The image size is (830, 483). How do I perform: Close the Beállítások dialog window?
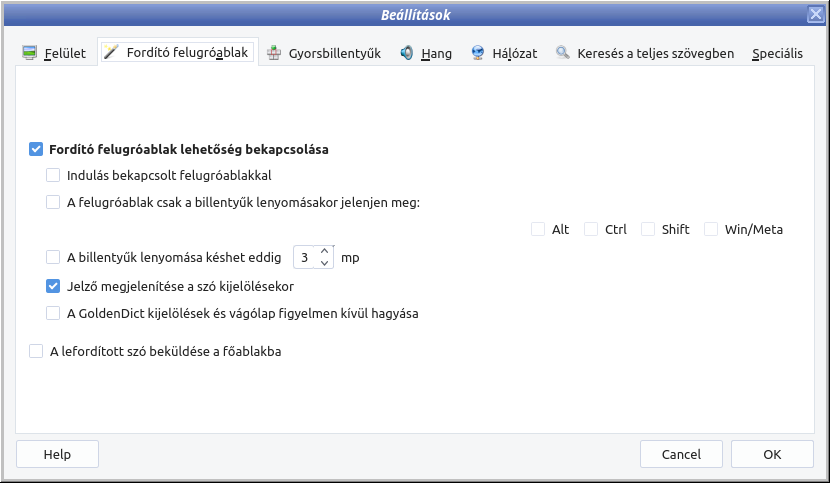tap(816, 14)
